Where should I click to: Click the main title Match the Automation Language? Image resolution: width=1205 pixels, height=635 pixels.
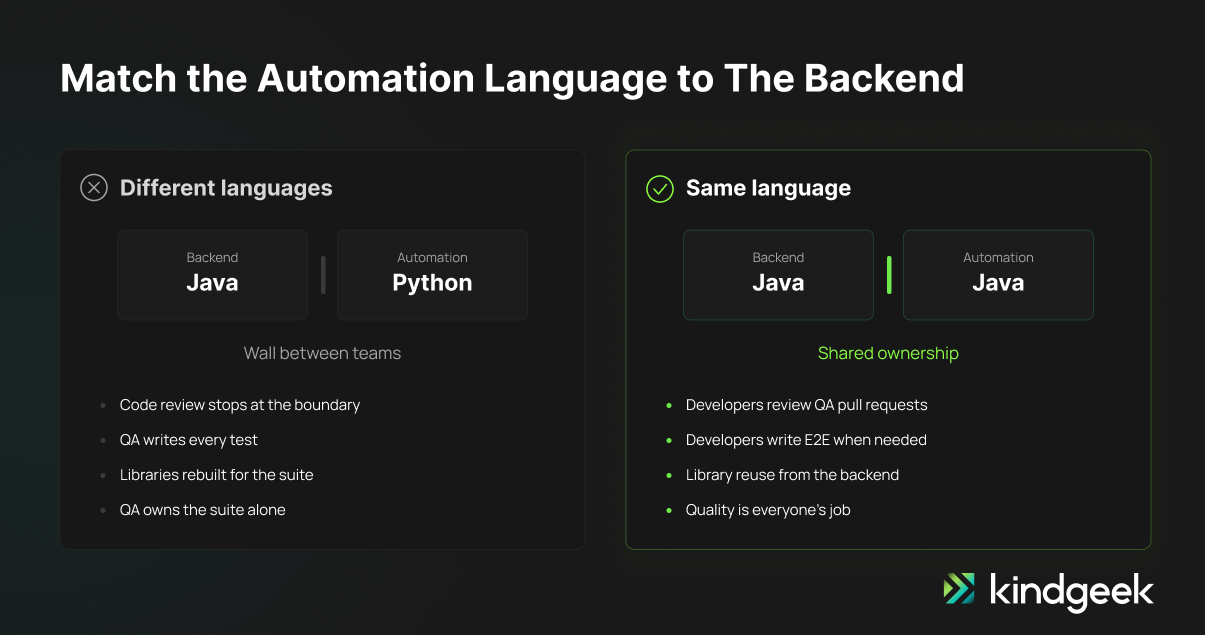click(x=512, y=78)
